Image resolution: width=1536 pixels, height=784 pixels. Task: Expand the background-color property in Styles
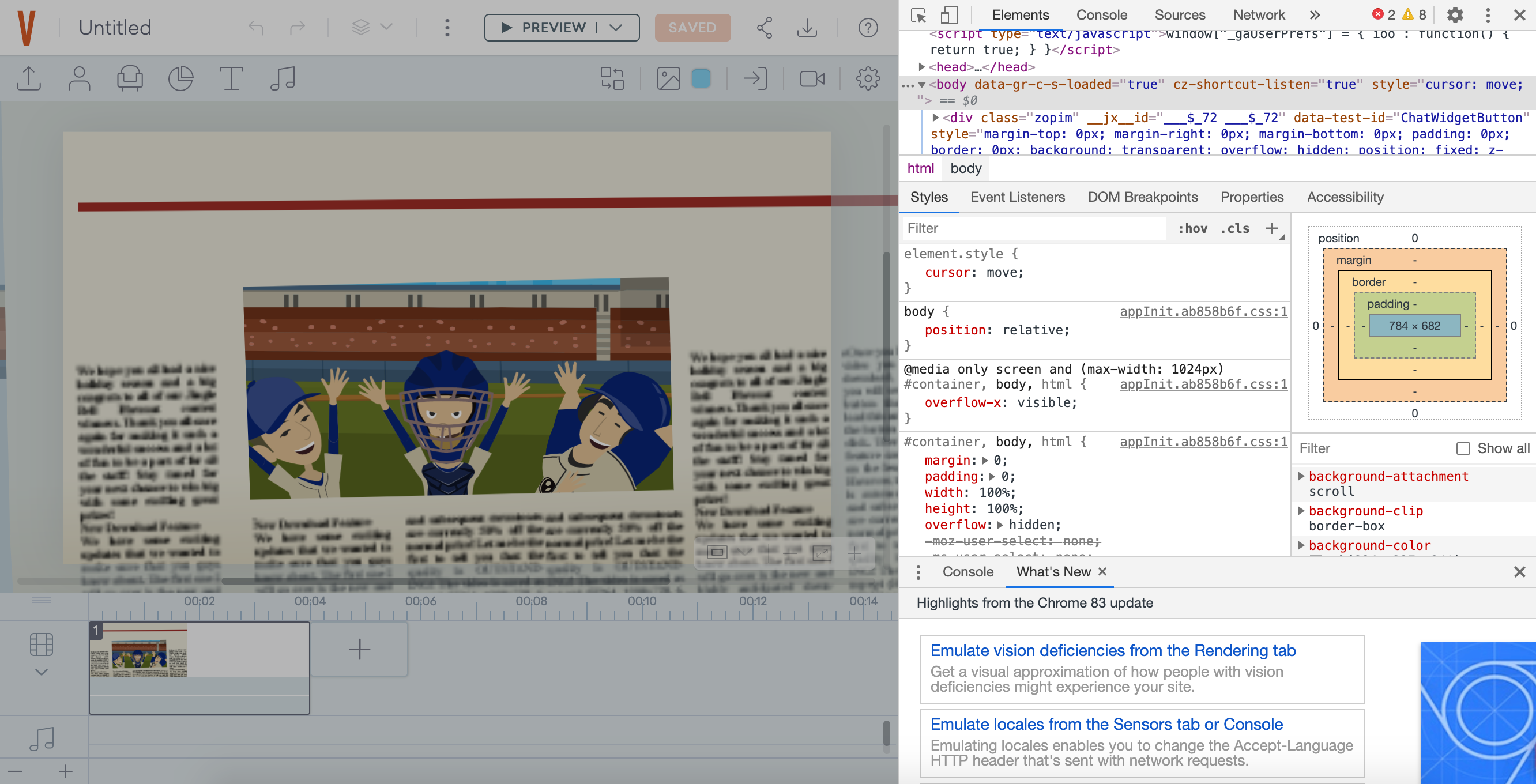pyautogui.click(x=1302, y=545)
